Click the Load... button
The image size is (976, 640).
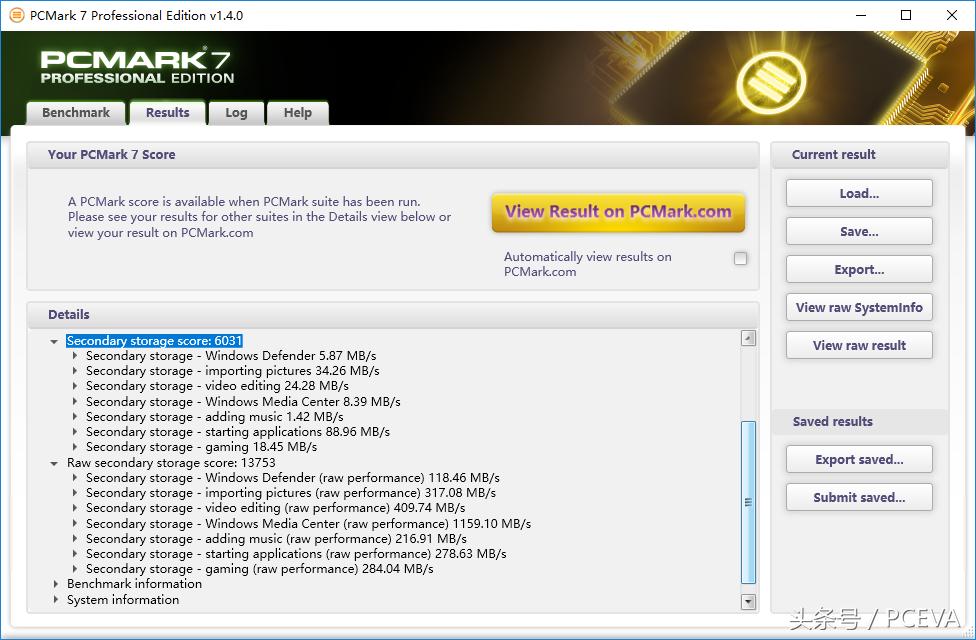(859, 194)
